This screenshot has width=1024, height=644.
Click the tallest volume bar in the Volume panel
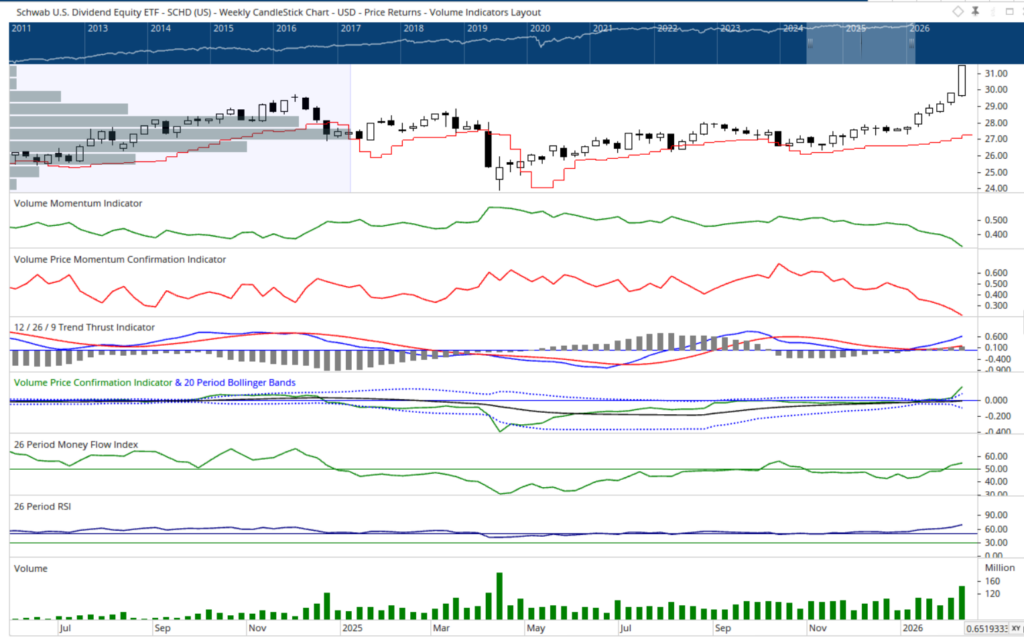click(x=498, y=597)
